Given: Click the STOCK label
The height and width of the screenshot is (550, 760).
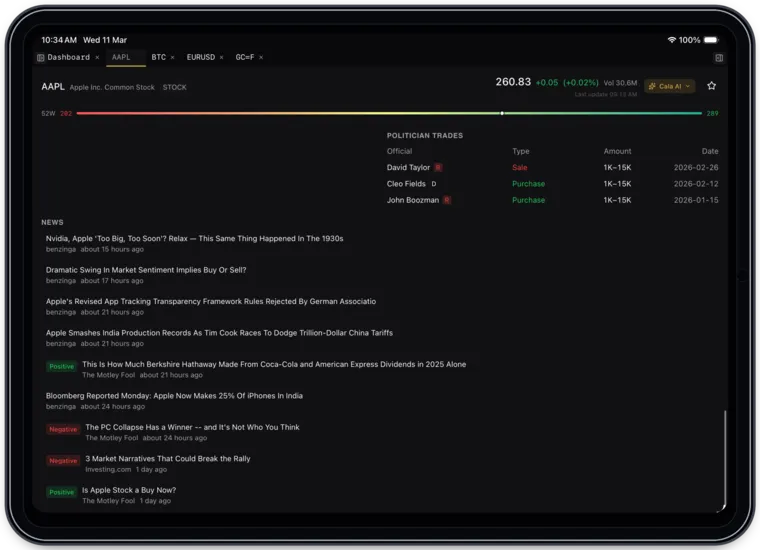Looking at the screenshot, I should 174,87.
